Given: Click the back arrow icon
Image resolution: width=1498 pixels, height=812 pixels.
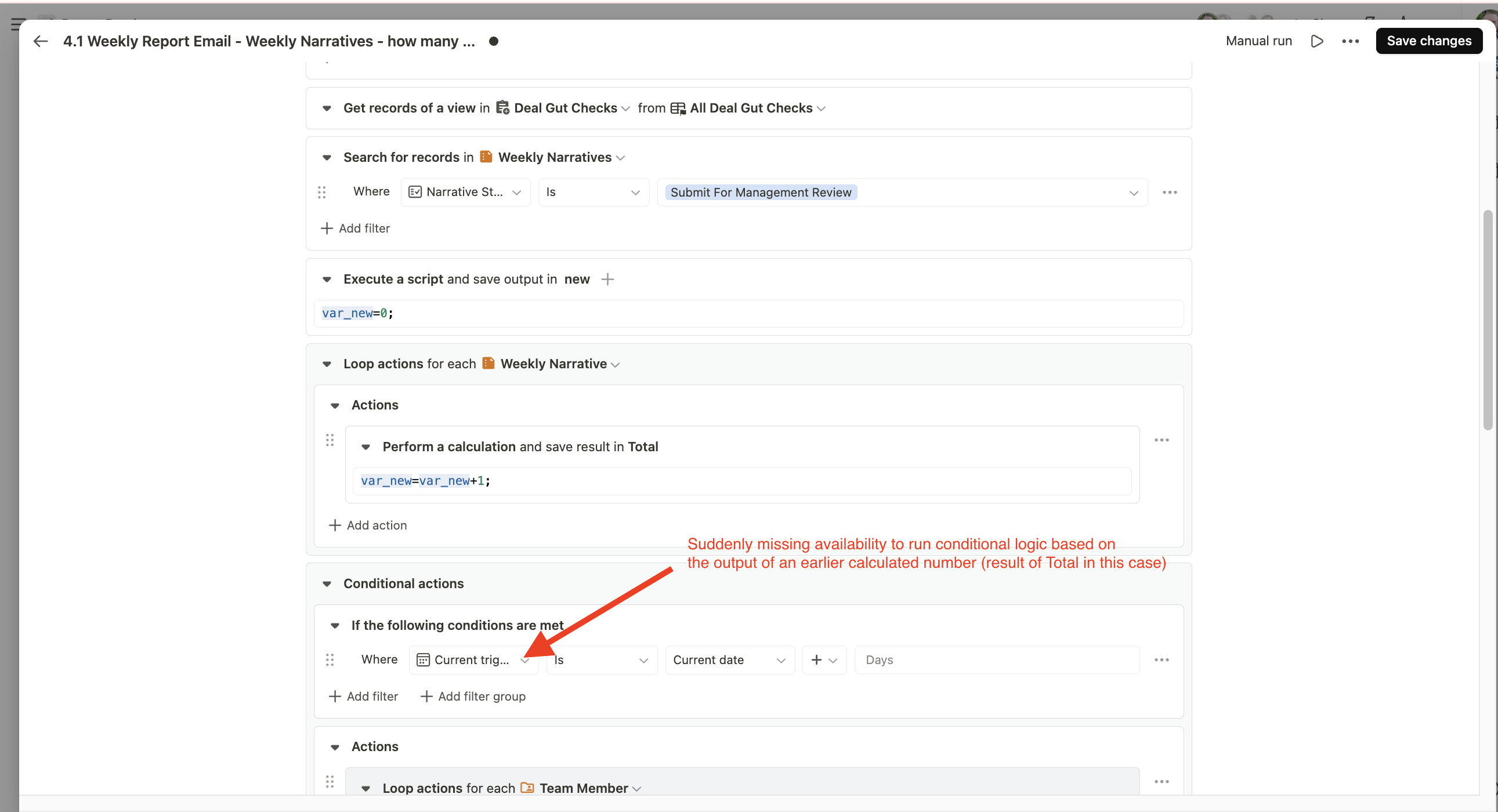Looking at the screenshot, I should click(x=40, y=41).
